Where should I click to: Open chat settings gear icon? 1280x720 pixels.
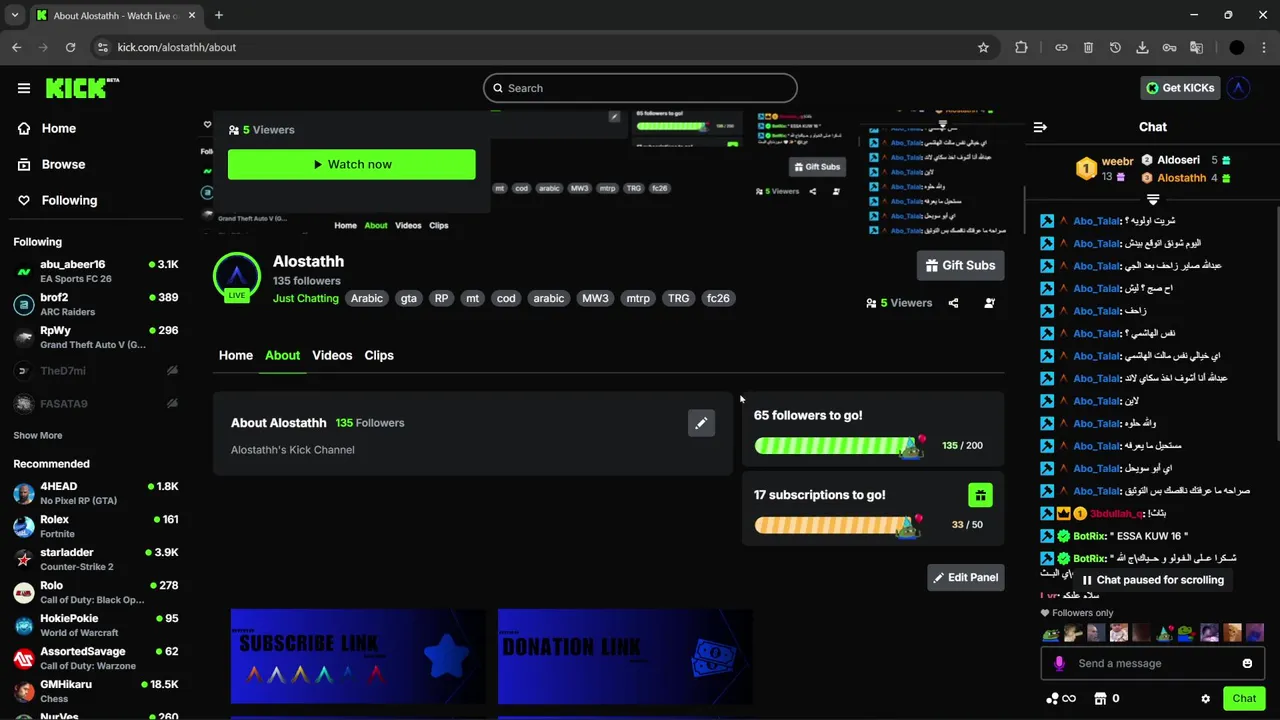pos(1205,699)
